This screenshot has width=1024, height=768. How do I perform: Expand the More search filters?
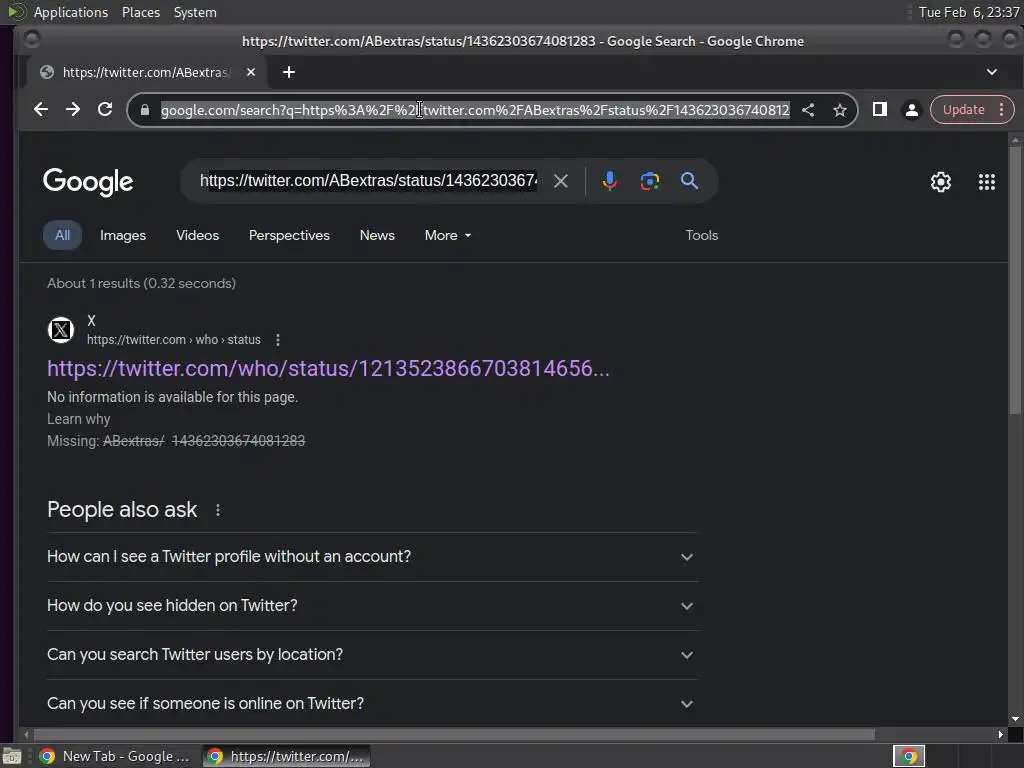(x=448, y=235)
